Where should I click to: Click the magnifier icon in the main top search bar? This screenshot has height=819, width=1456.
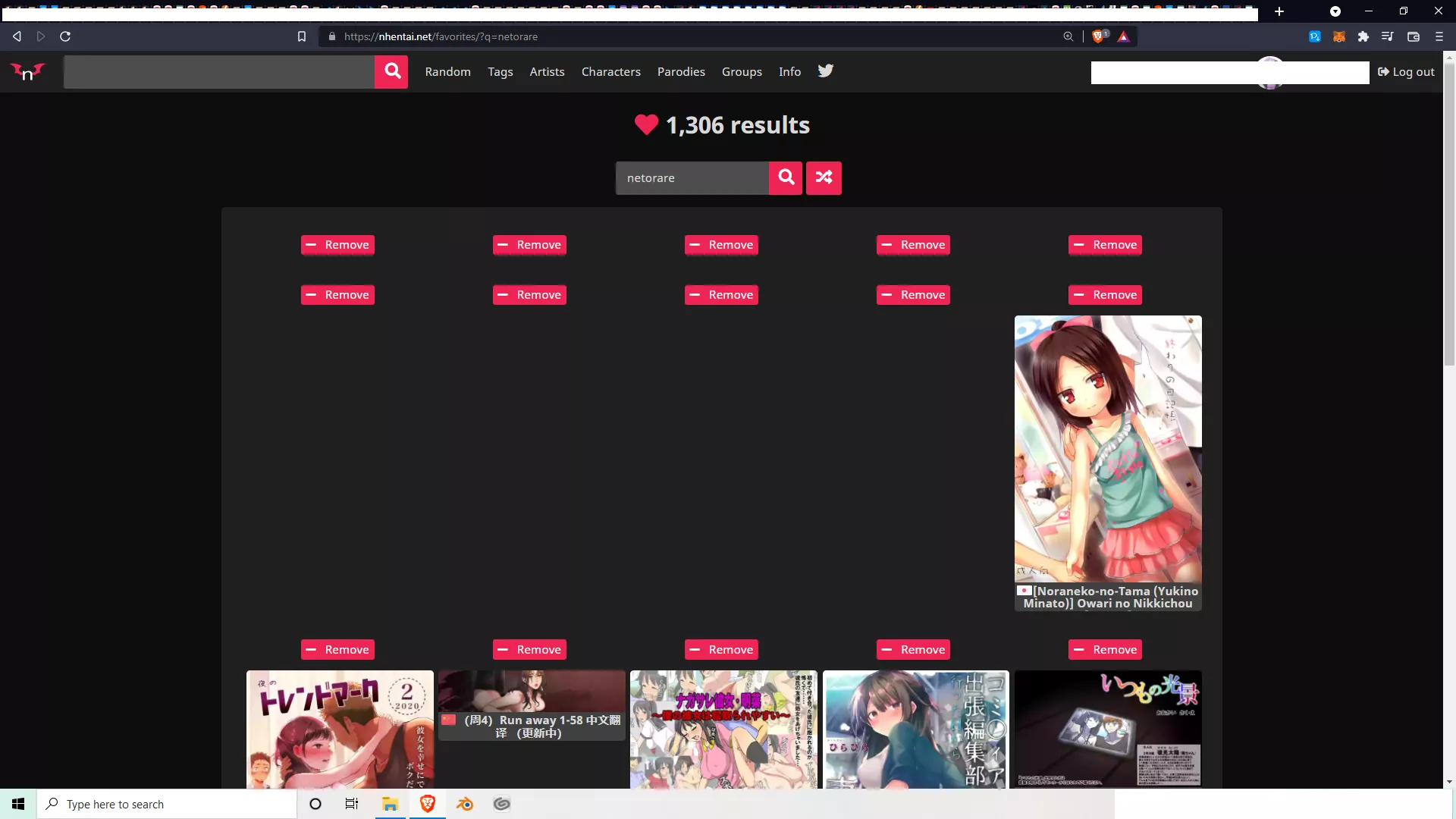(391, 71)
